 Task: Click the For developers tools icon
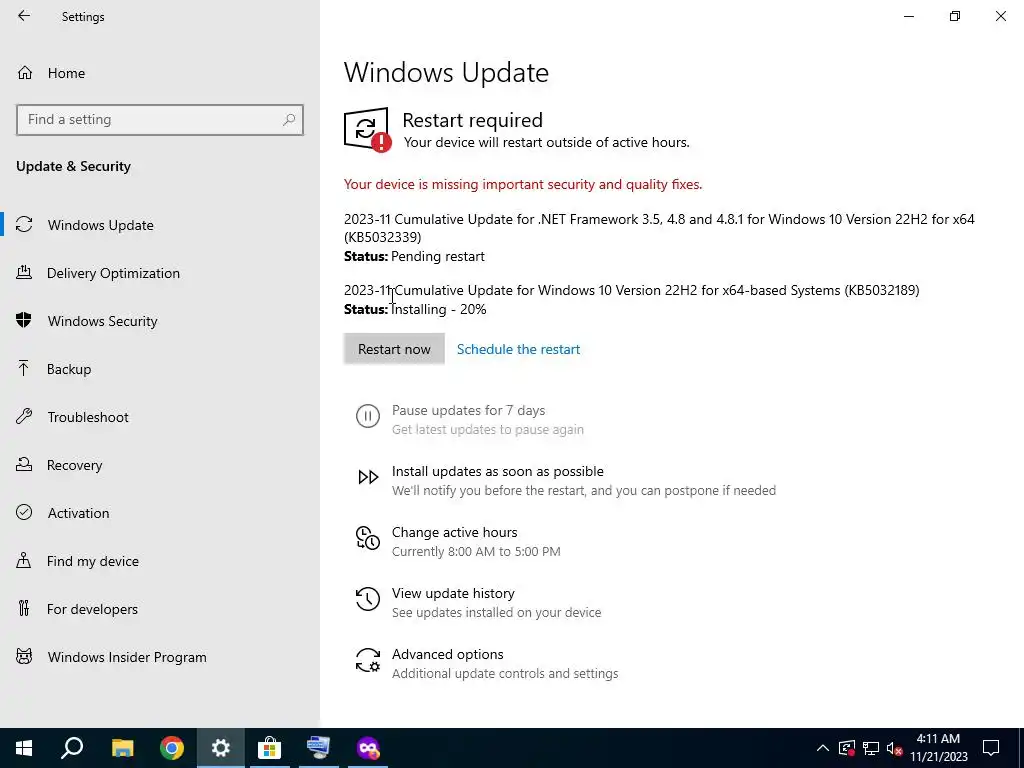click(24, 609)
